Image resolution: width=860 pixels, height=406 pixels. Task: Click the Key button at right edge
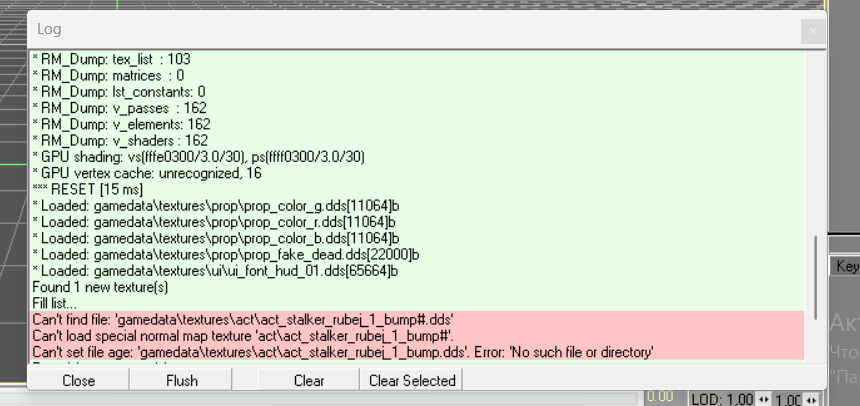tap(846, 267)
